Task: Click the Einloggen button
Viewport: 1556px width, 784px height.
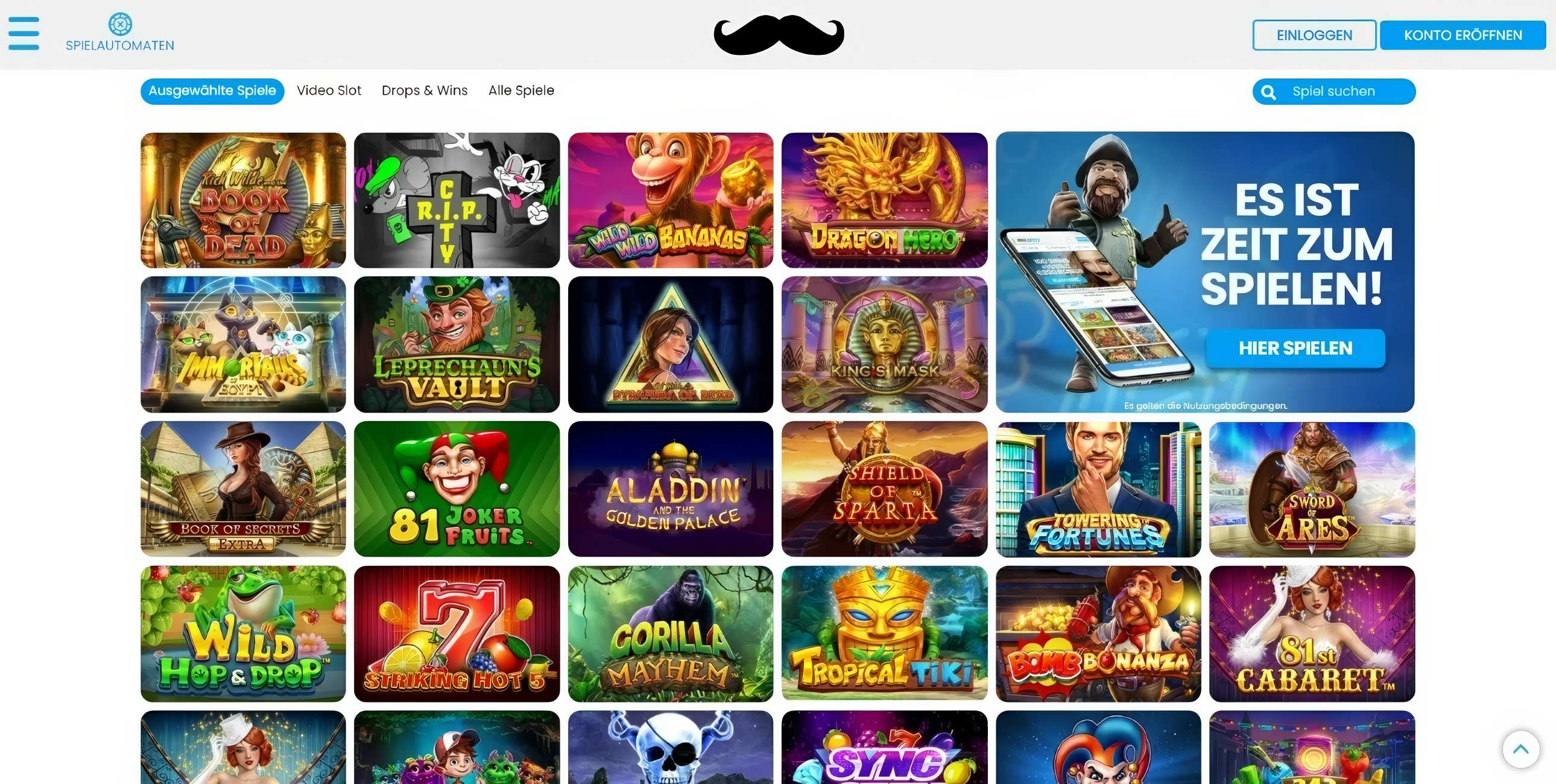Action: coord(1314,35)
